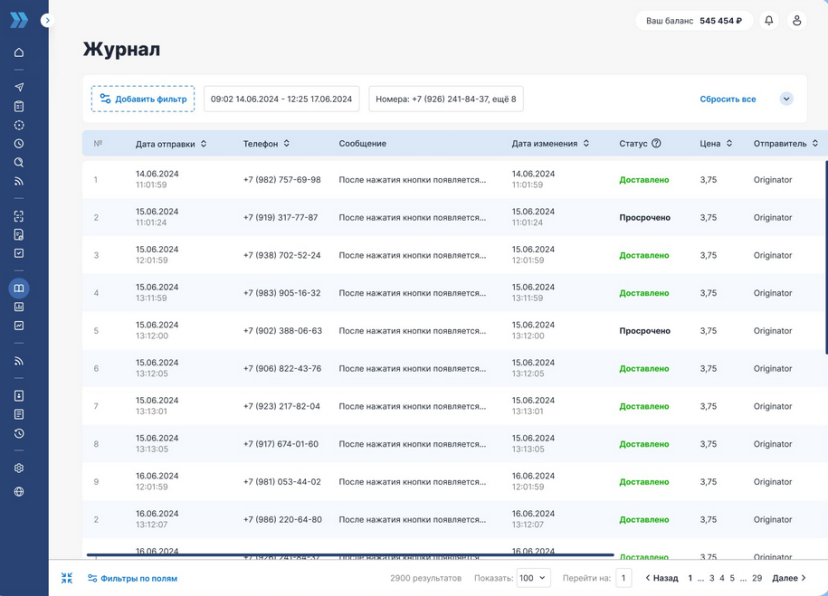828x596 pixels.
Task: Click the Ваш баланс 545 454 ₽ pill
Action: (694, 21)
